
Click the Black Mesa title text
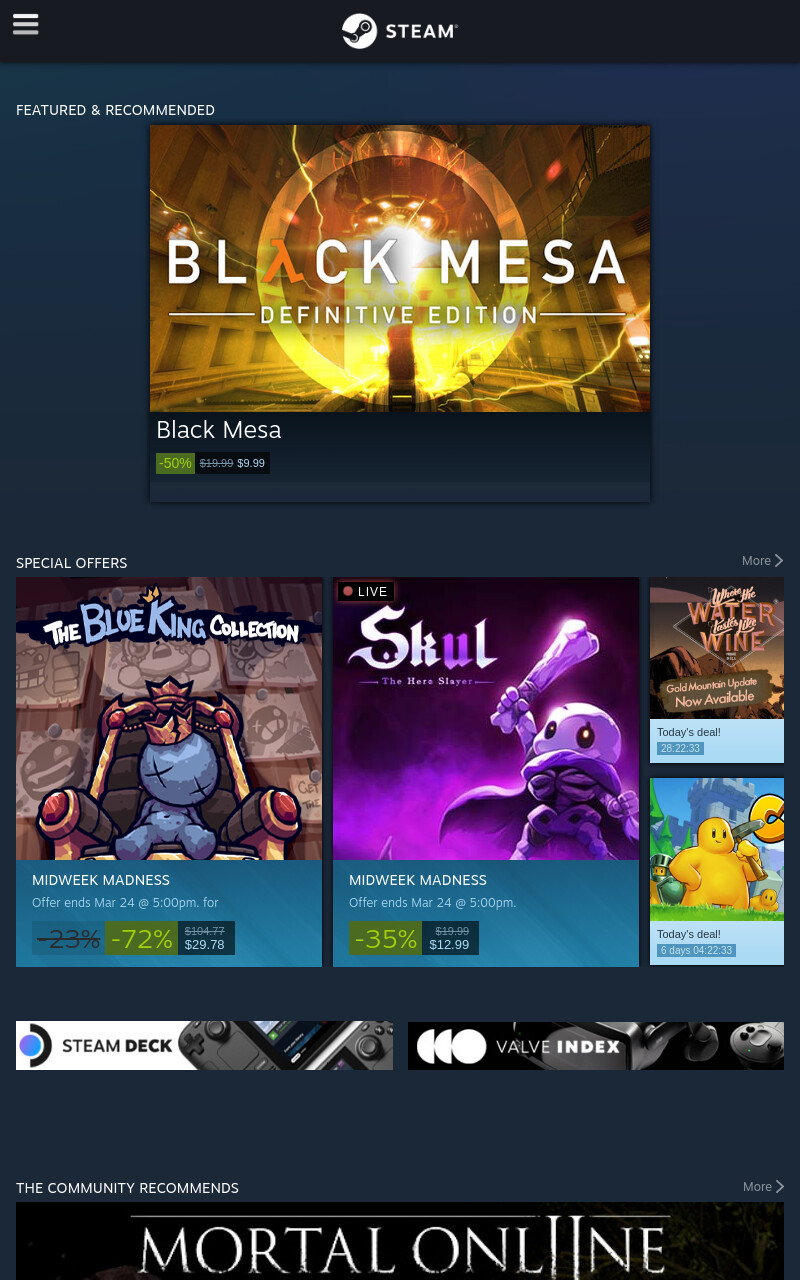218,430
